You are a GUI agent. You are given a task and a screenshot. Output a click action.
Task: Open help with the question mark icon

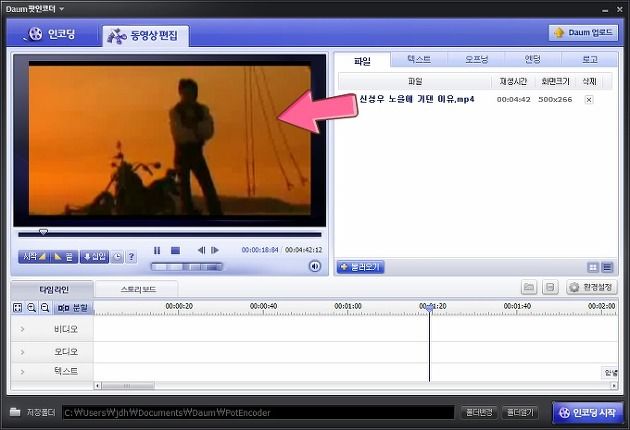131,257
